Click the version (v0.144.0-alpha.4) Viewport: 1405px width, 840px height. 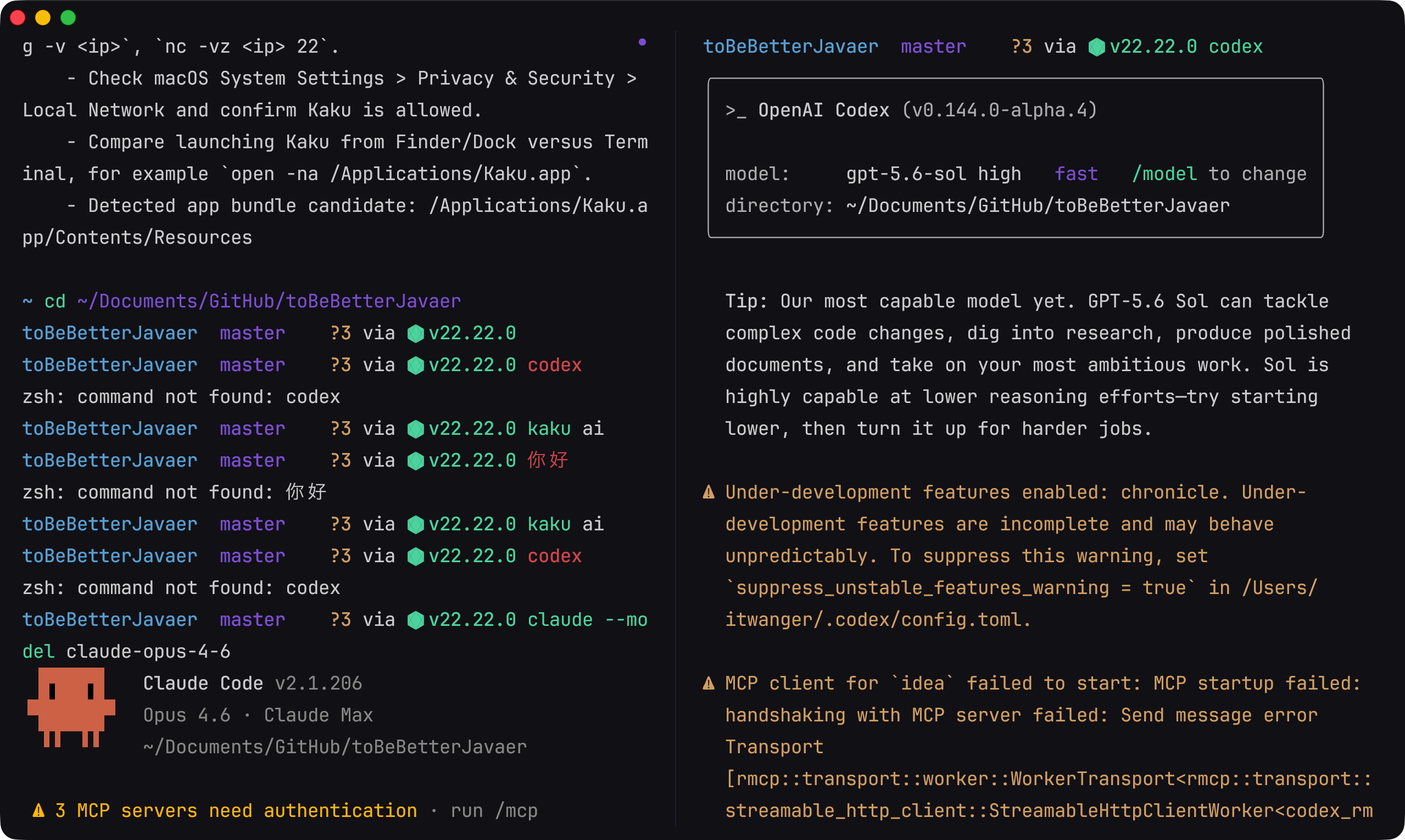click(x=1000, y=110)
